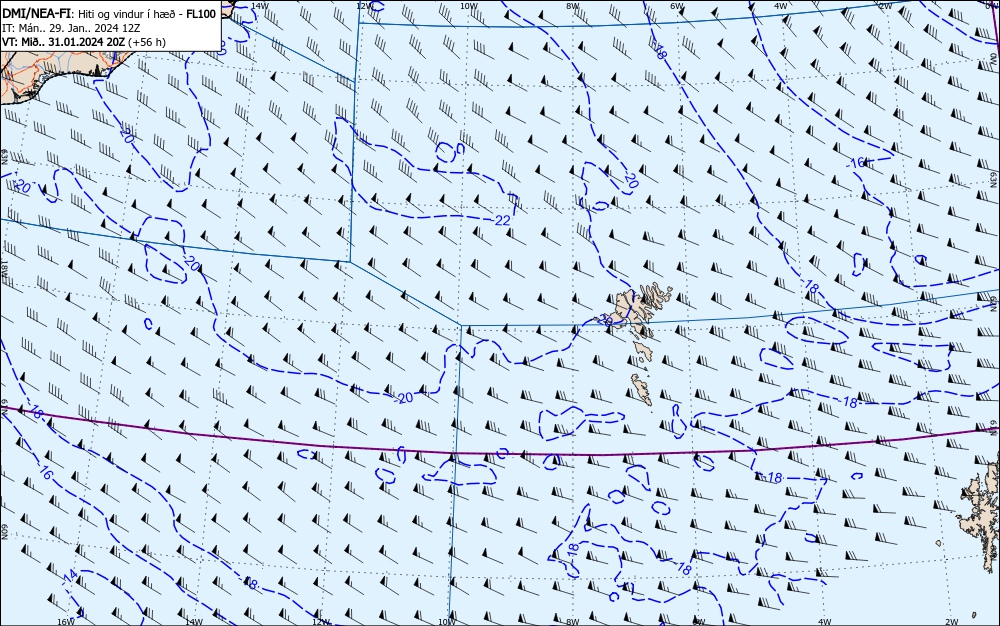Click the '14' isotherm contour label

[71, 577]
